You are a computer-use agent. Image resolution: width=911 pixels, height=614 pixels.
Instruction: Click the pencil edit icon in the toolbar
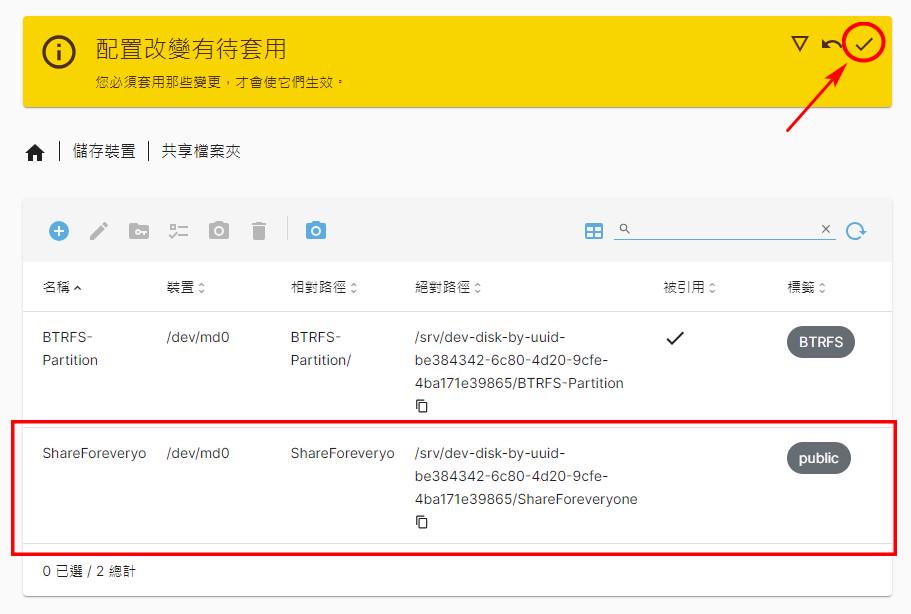pos(99,231)
